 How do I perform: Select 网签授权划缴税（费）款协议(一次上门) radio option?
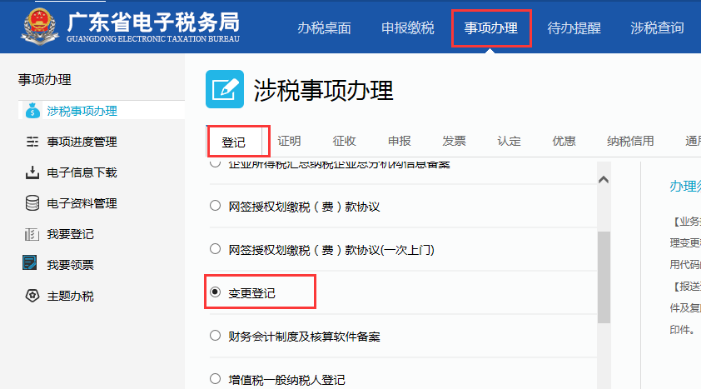215,249
